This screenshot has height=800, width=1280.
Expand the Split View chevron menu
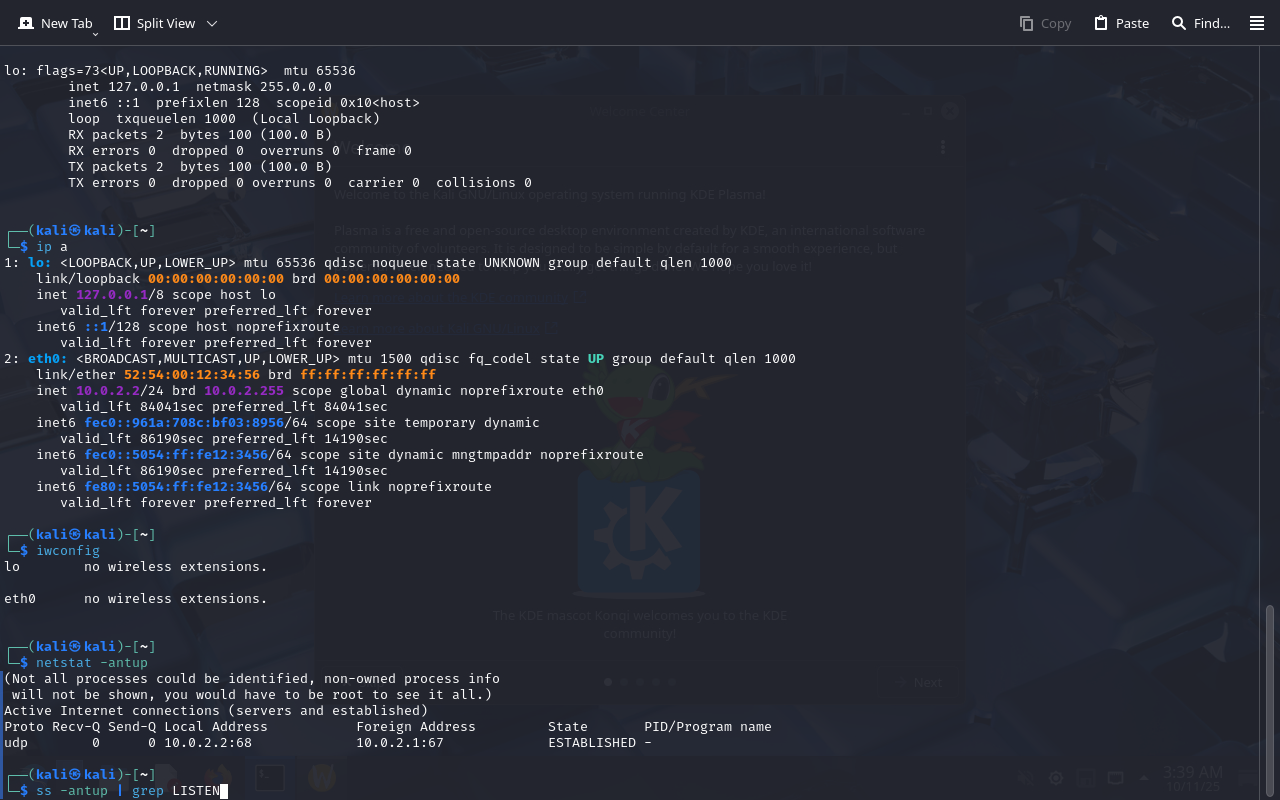click(x=211, y=23)
